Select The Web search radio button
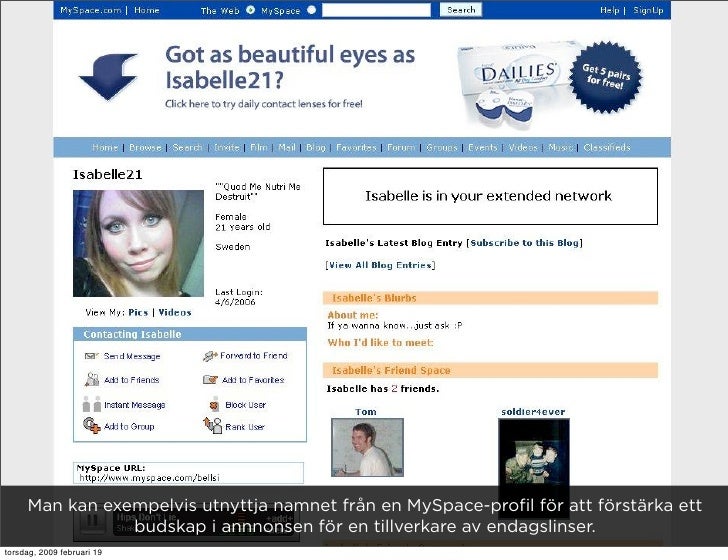 (250, 10)
